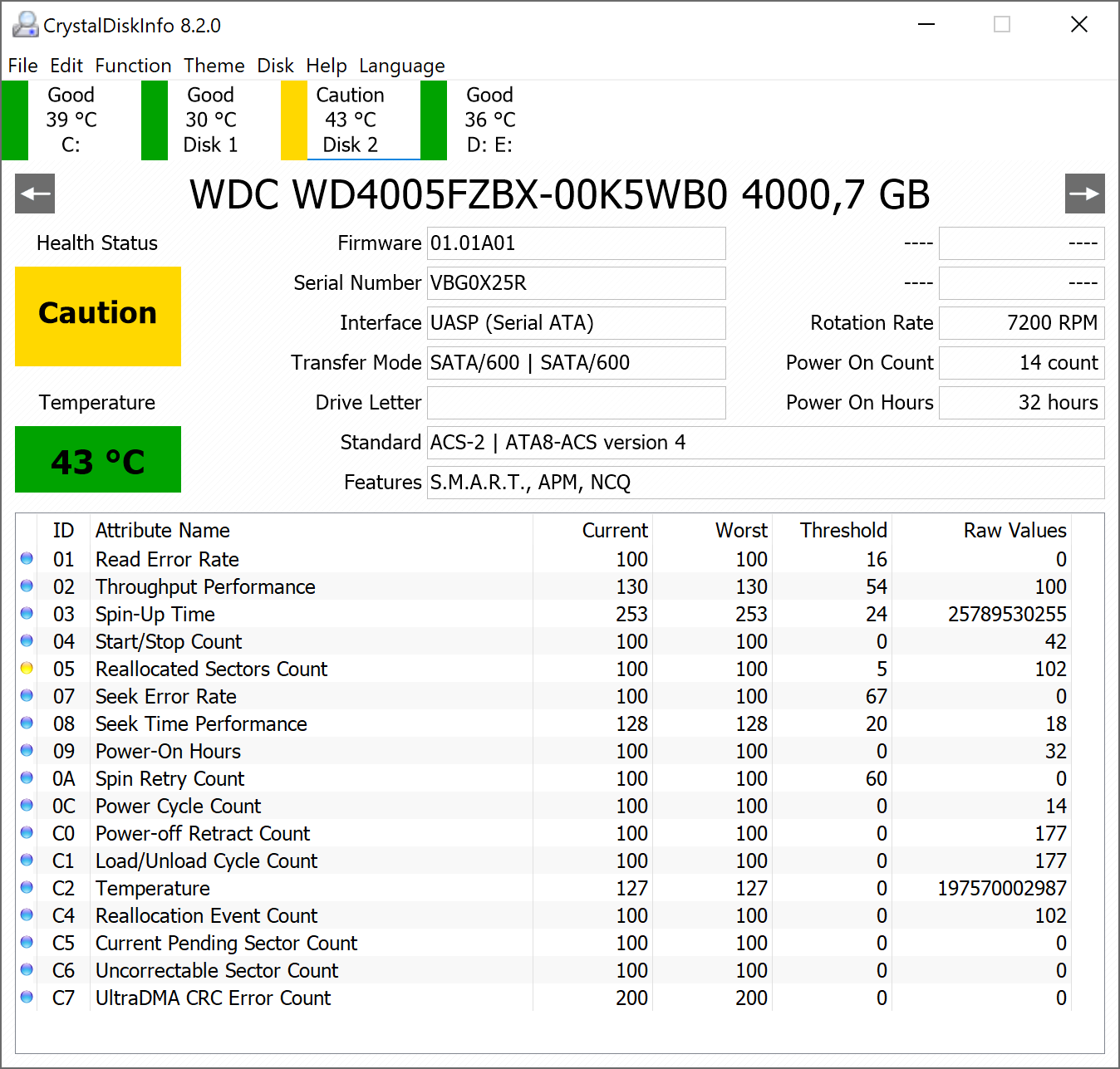Click yellow dot for Reallocated Sectors Count
This screenshot has width=1120, height=1069.
[27, 669]
